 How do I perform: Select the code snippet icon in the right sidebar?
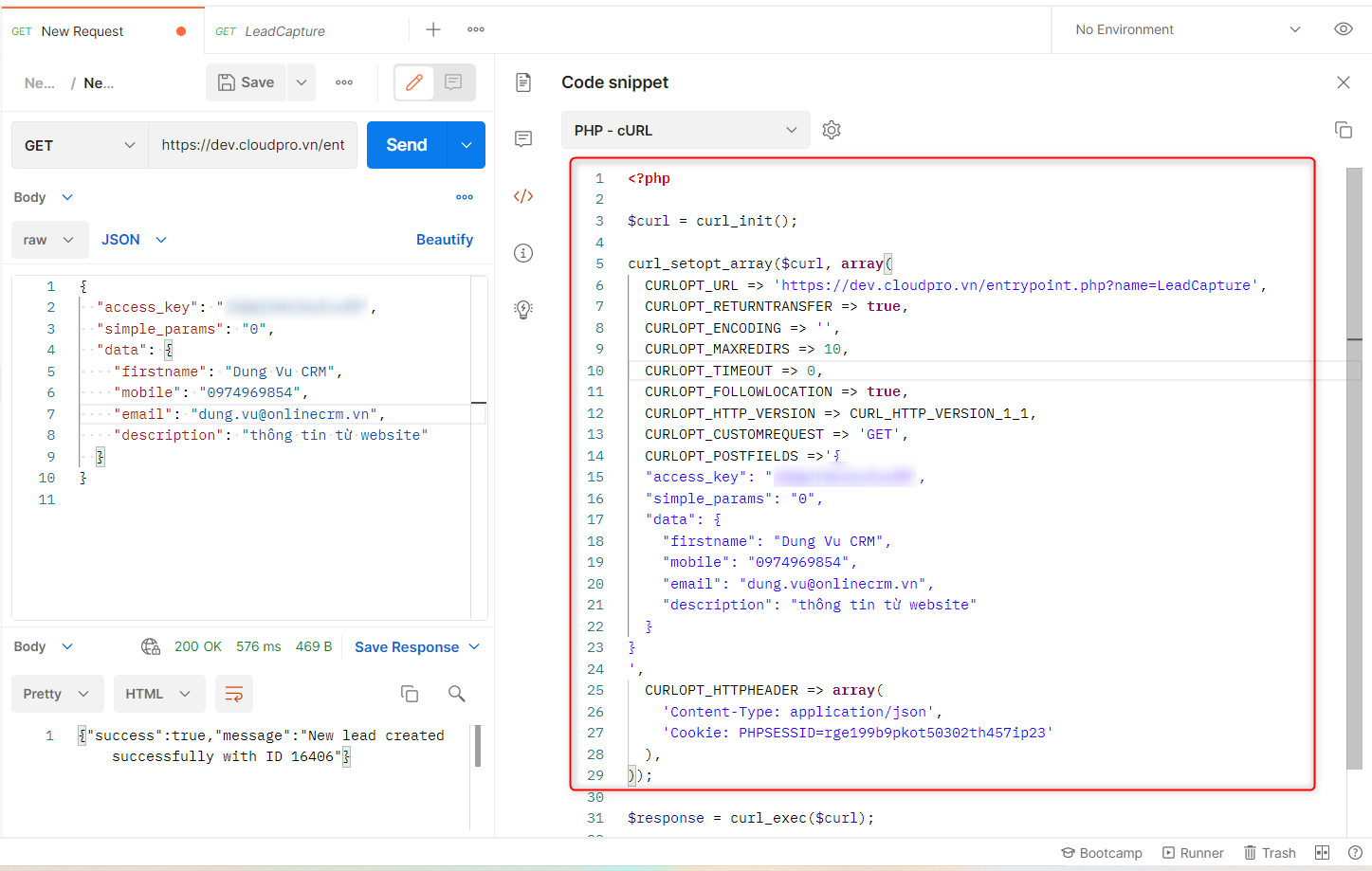(523, 196)
